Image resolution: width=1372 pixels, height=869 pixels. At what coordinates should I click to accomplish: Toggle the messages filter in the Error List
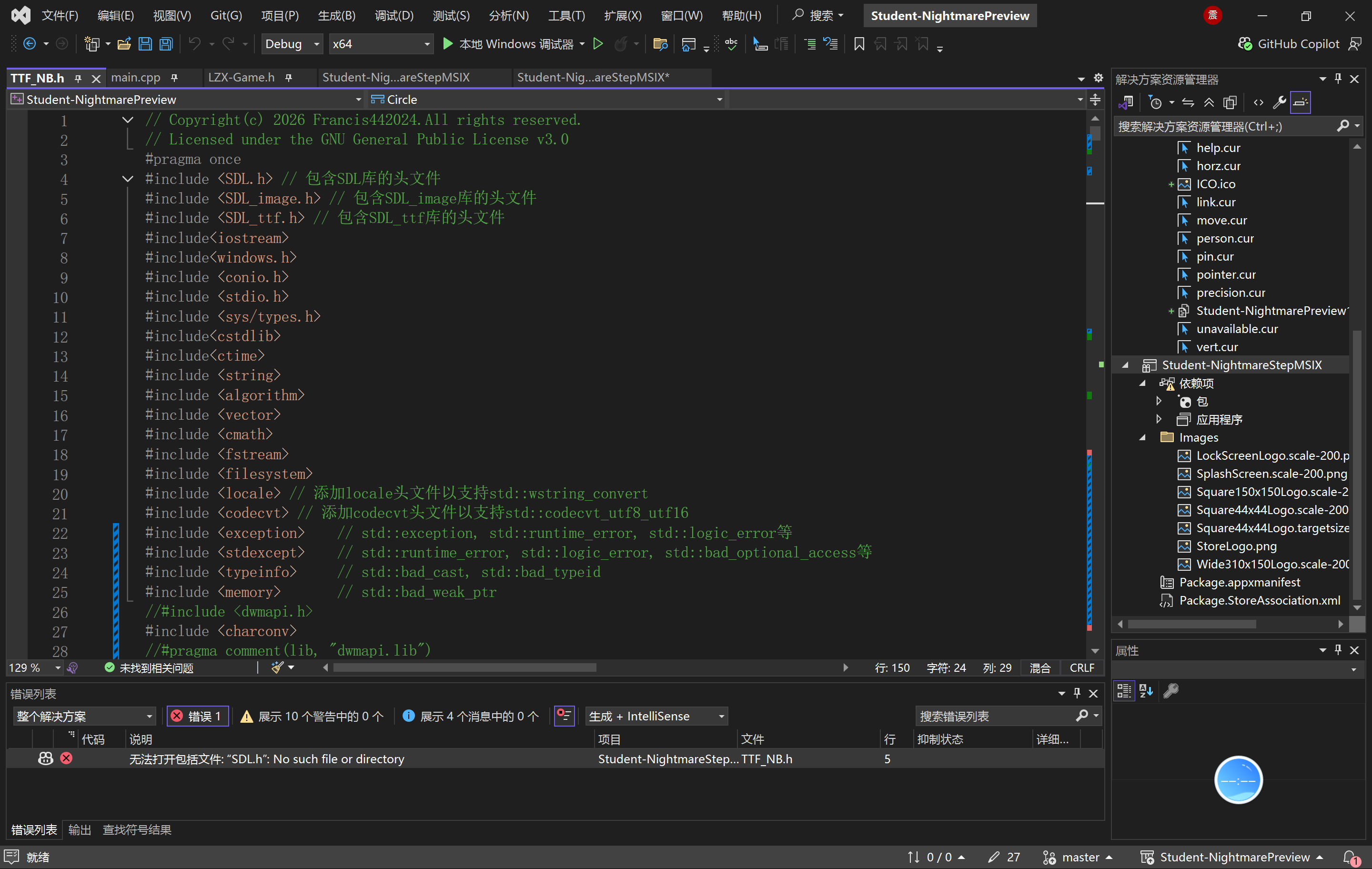click(471, 716)
